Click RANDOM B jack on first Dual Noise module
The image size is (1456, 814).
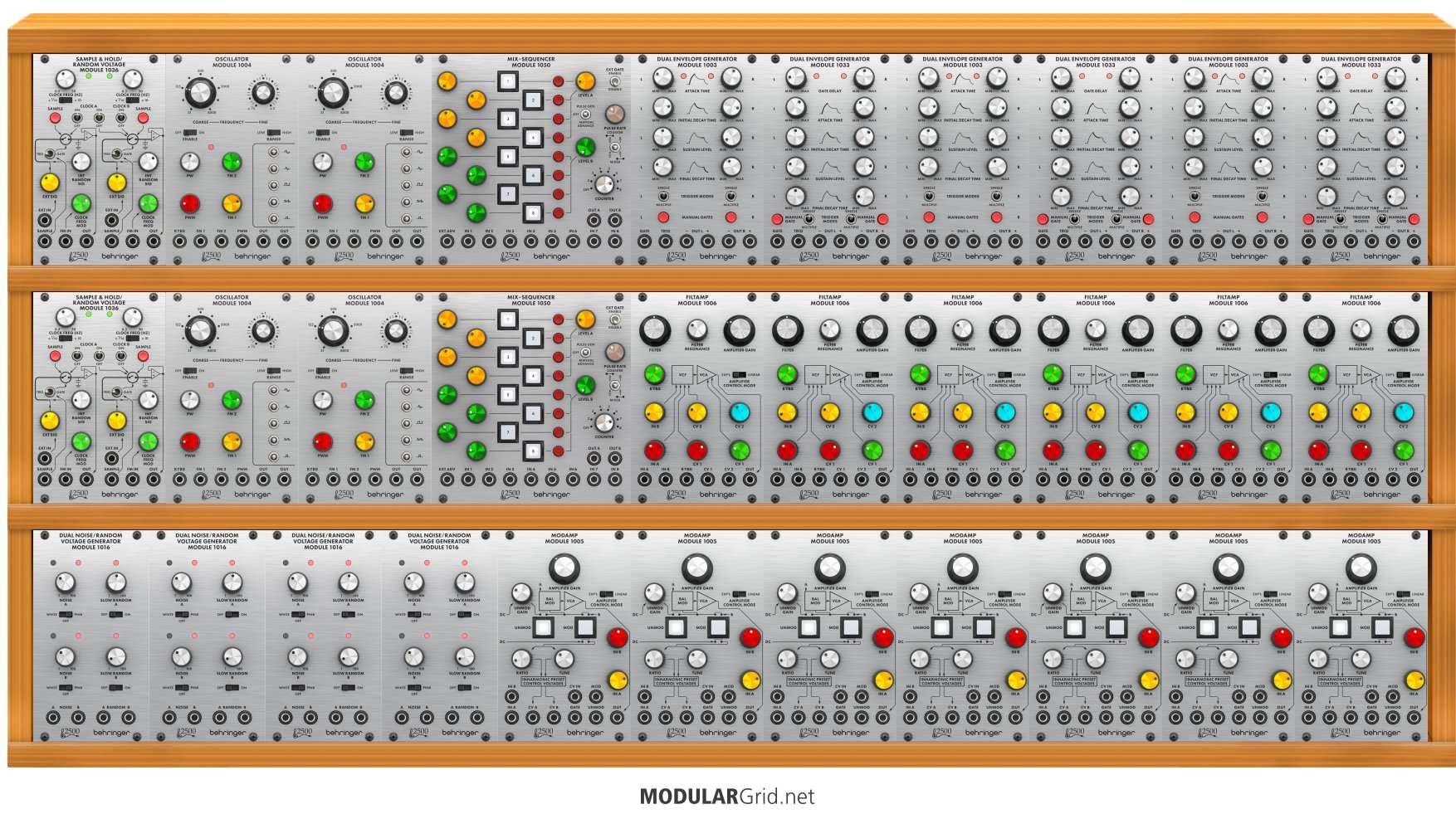pyautogui.click(x=129, y=718)
